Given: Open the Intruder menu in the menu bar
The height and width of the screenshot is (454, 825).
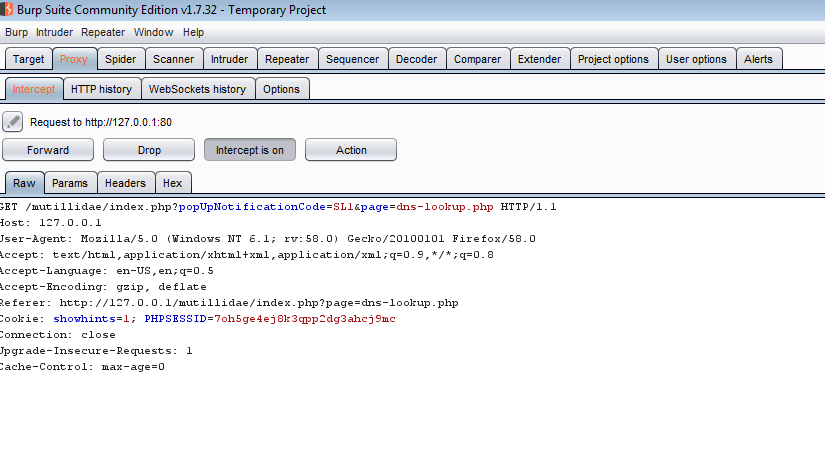Looking at the screenshot, I should 54,33.
